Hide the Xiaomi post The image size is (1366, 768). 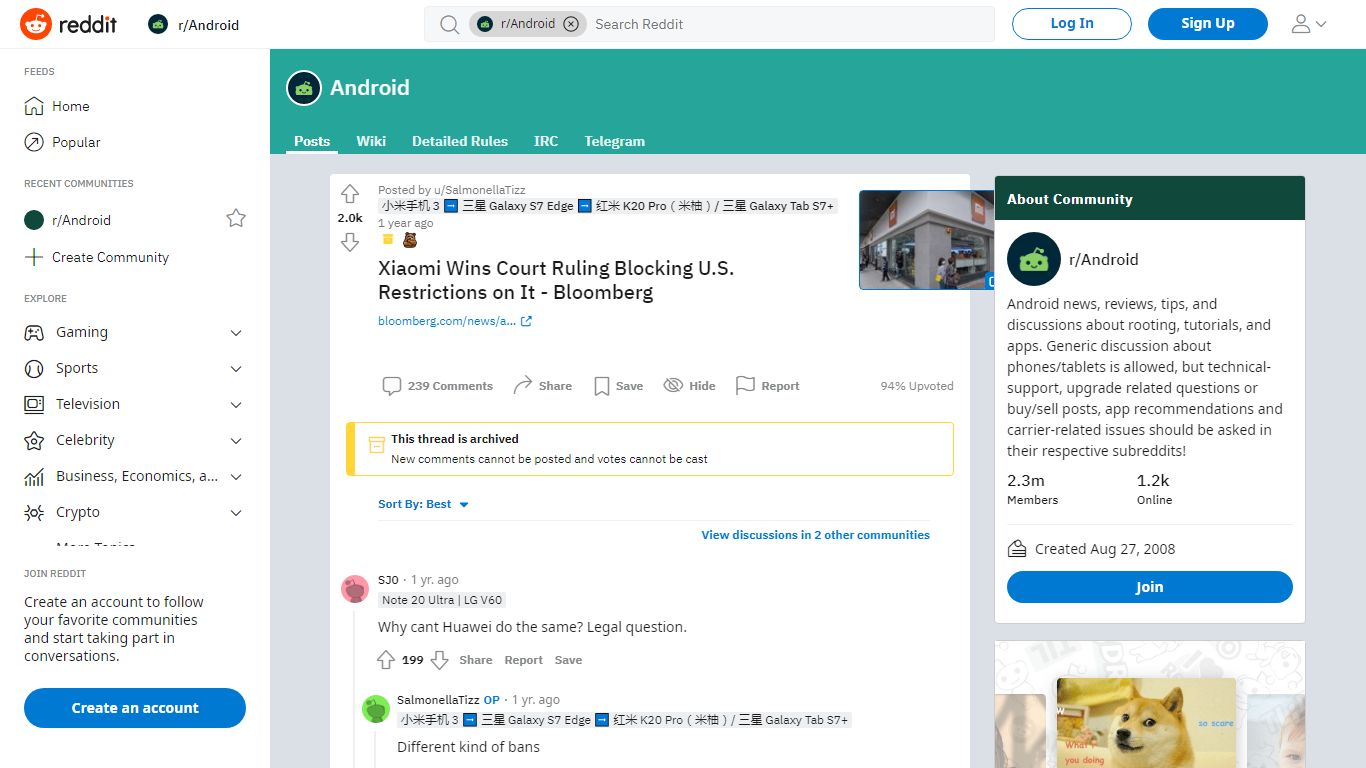(690, 386)
